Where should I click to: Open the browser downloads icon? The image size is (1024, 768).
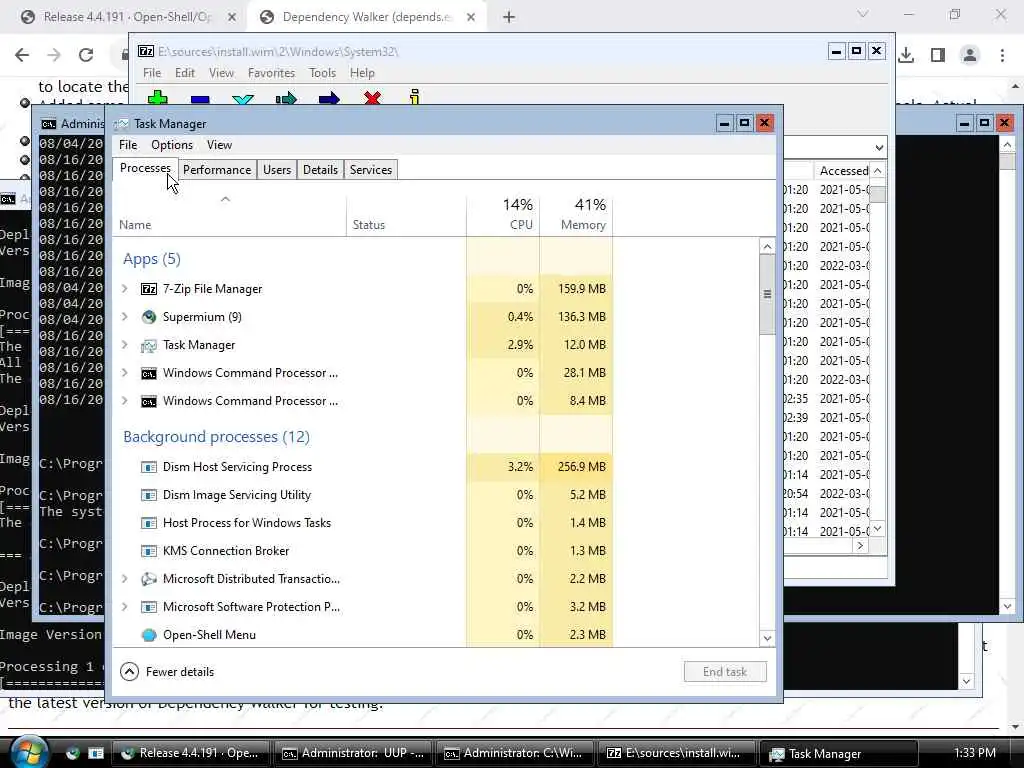906,55
